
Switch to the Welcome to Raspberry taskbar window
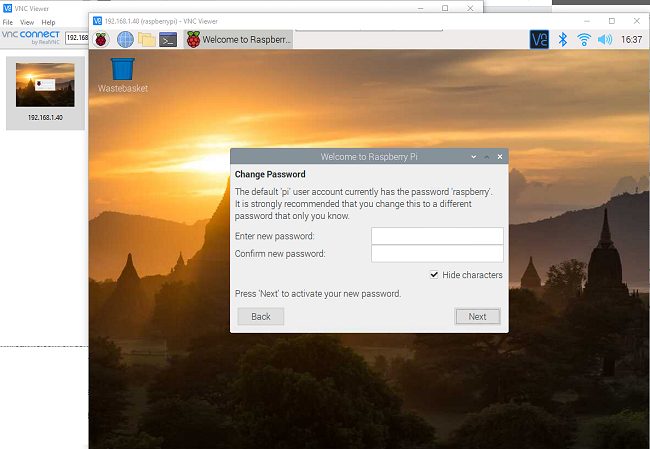tap(239, 40)
